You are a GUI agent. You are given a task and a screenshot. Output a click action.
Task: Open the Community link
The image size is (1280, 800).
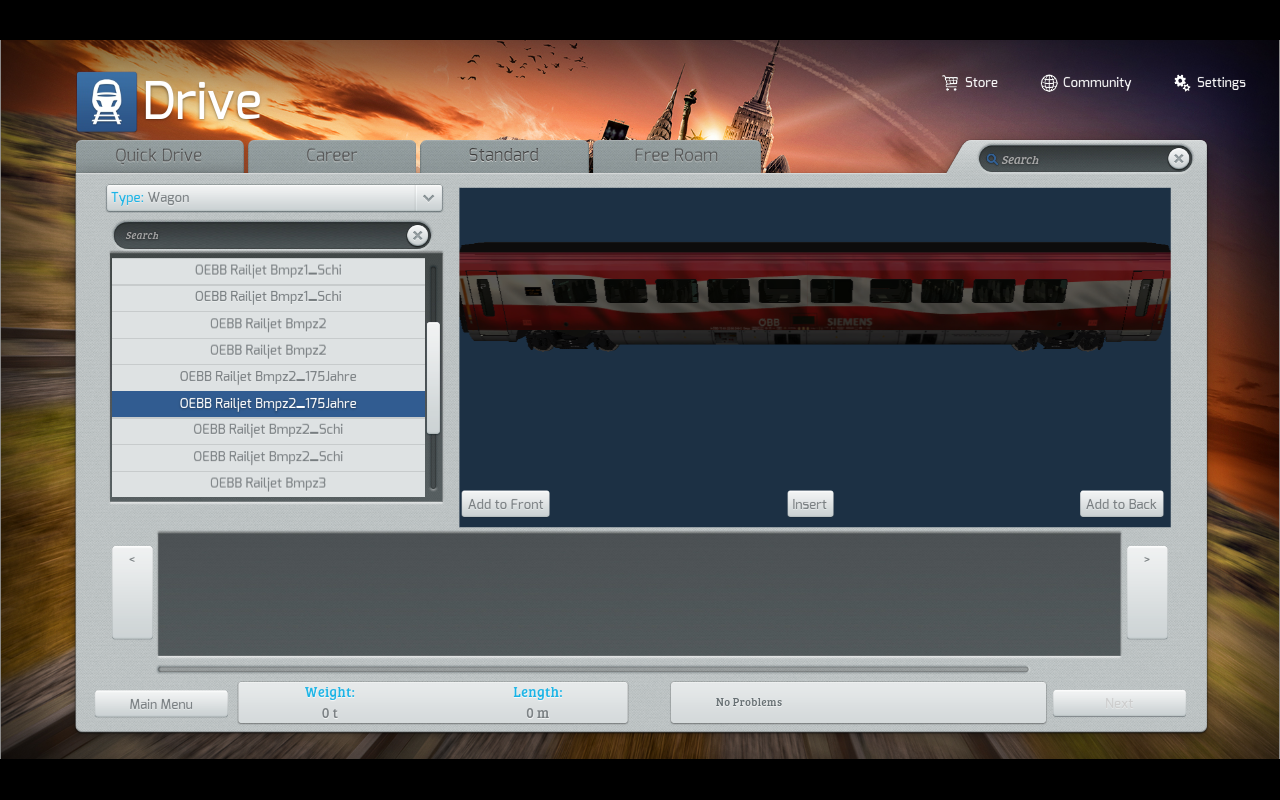1086,83
